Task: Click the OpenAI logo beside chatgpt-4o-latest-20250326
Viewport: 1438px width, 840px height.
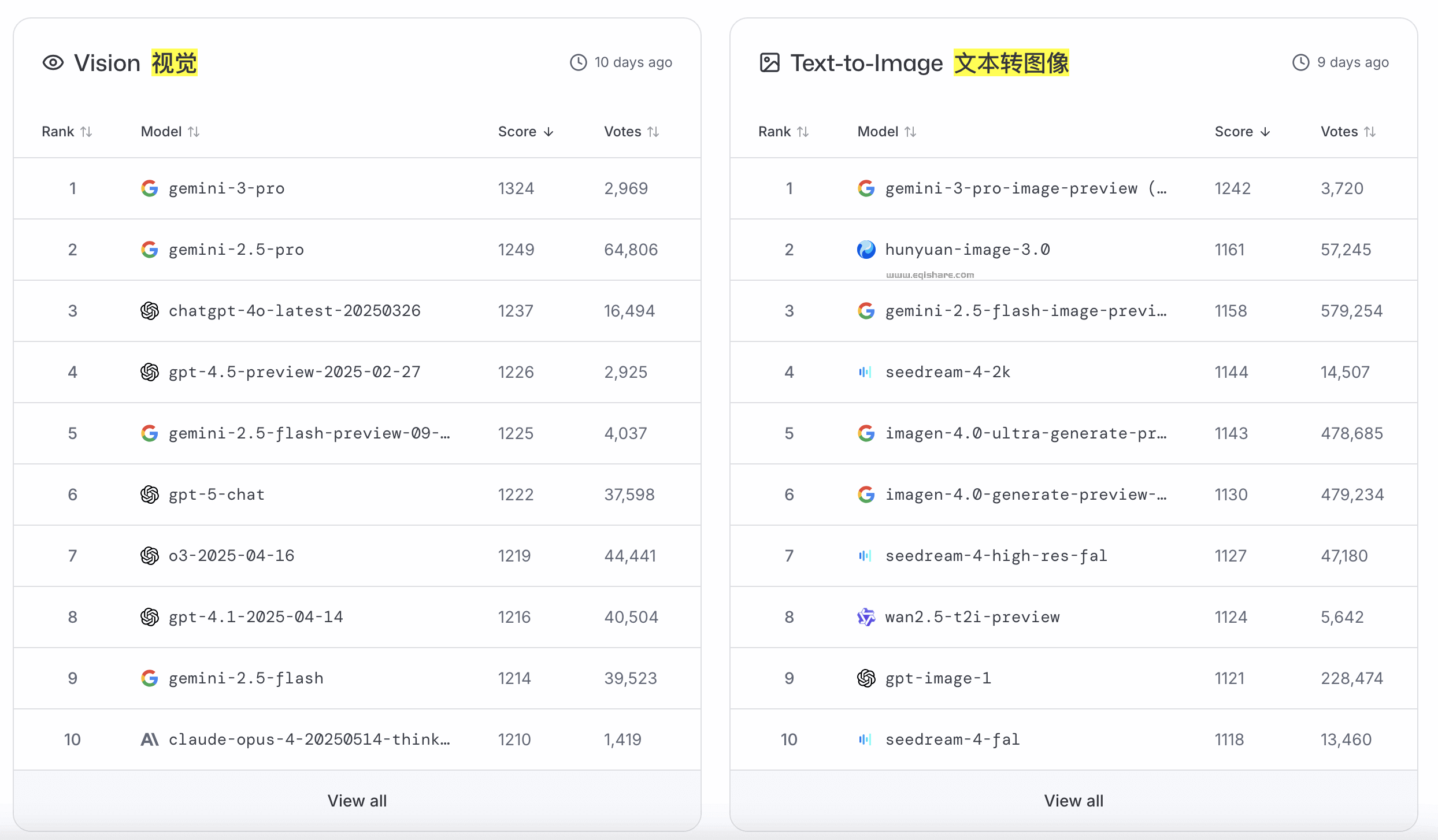Action: [x=150, y=311]
